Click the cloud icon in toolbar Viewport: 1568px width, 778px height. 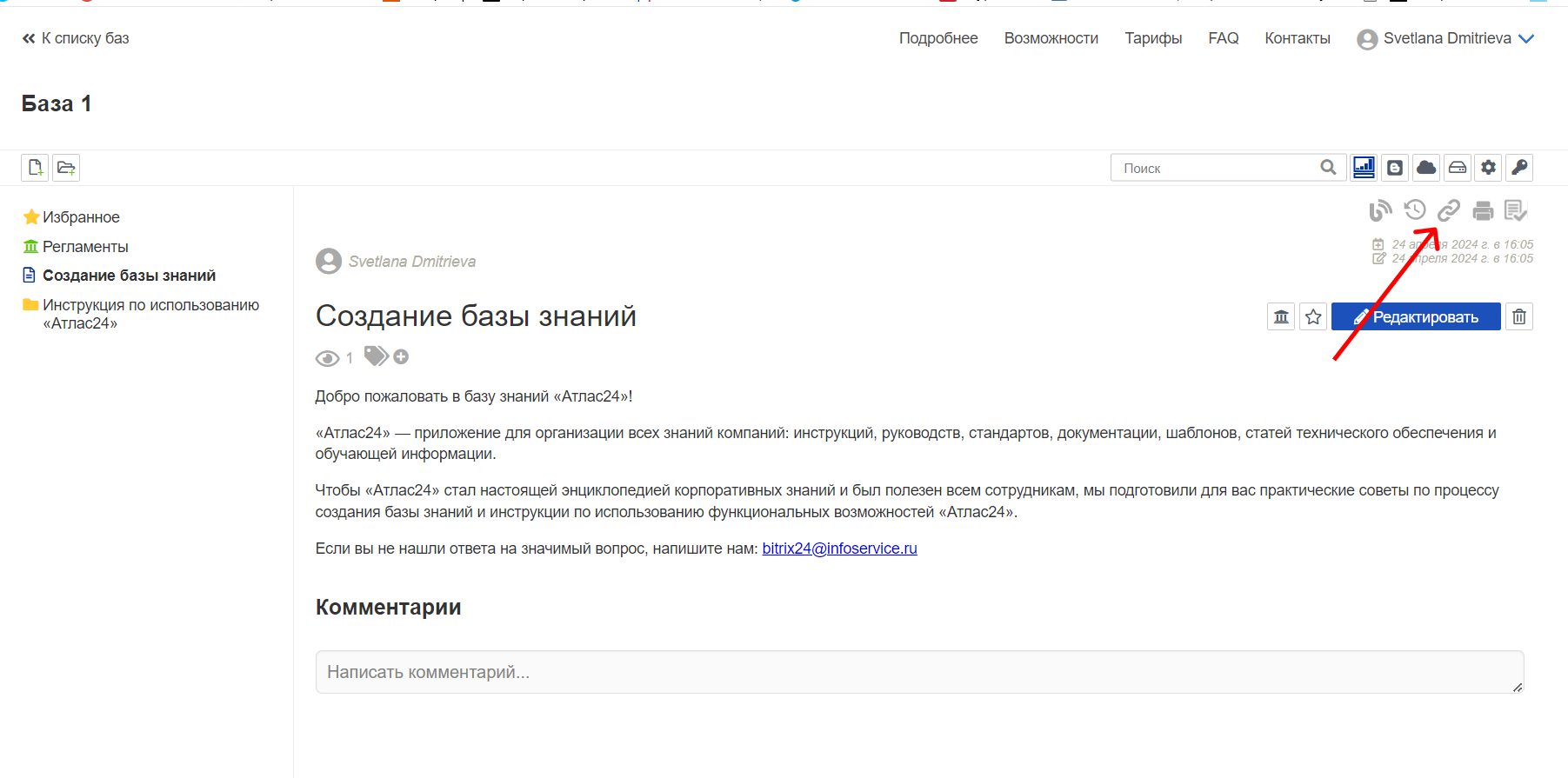1426,168
